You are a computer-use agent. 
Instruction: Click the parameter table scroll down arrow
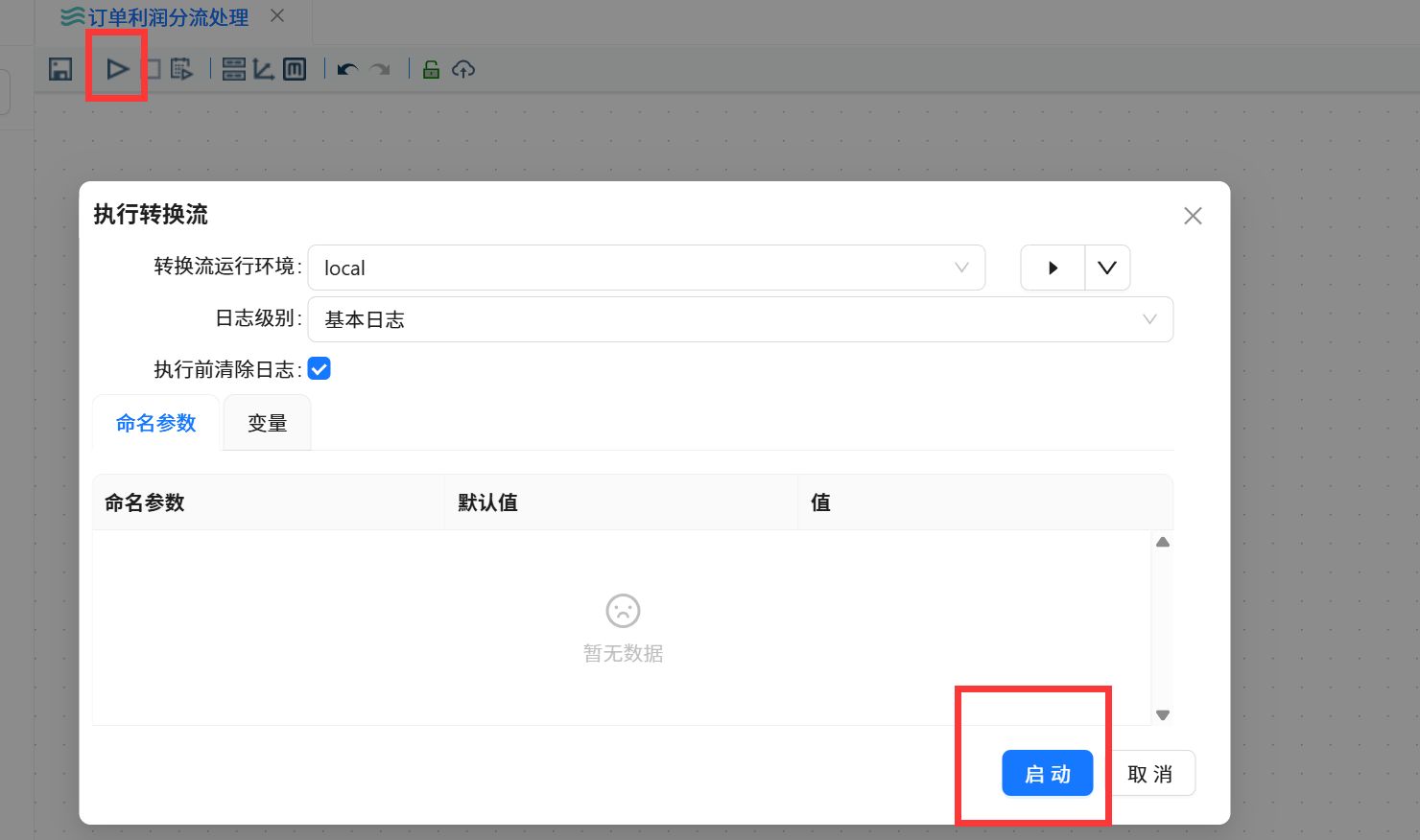pyautogui.click(x=1163, y=715)
